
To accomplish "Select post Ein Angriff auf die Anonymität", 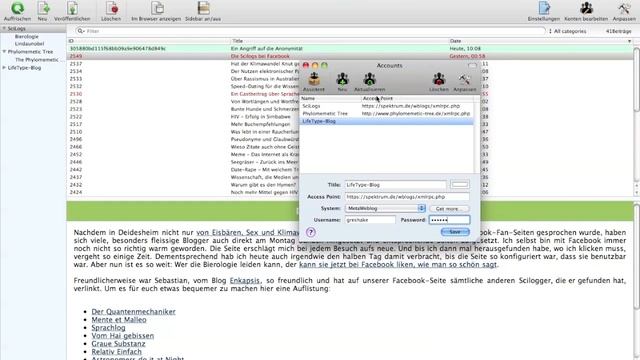I will (x=350, y=49).
